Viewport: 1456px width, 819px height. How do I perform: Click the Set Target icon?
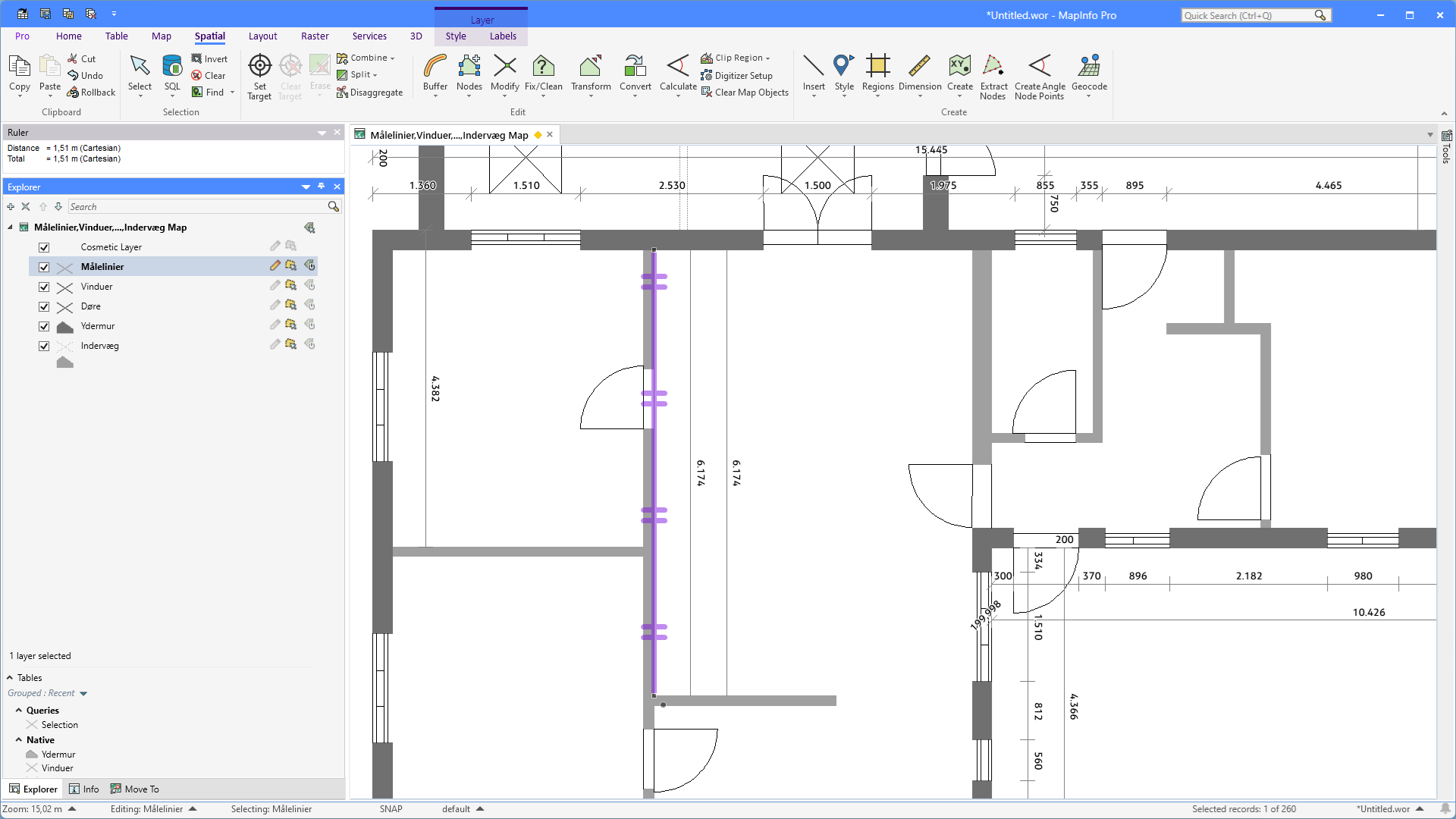pos(259,67)
